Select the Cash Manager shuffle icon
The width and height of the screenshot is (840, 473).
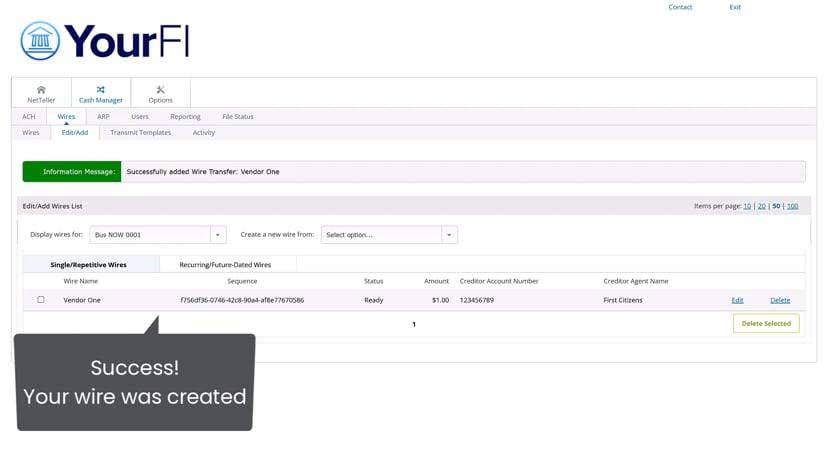[x=101, y=89]
